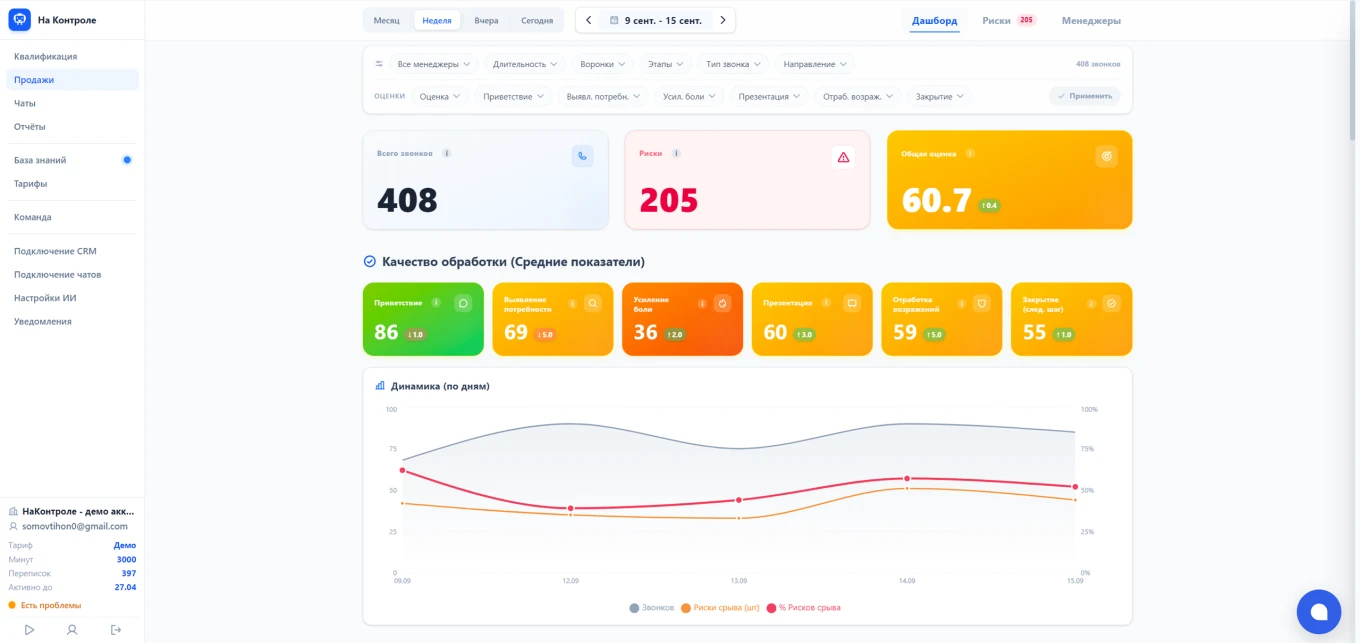Expand the Тип звонка dropdown
The width and height of the screenshot is (1360, 643).
733,64
